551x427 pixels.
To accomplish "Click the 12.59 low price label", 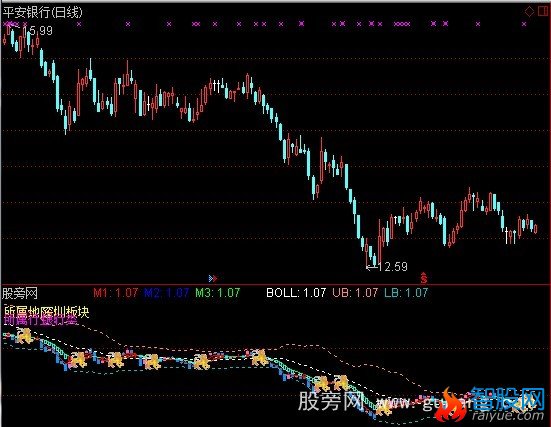I will pos(393,267).
